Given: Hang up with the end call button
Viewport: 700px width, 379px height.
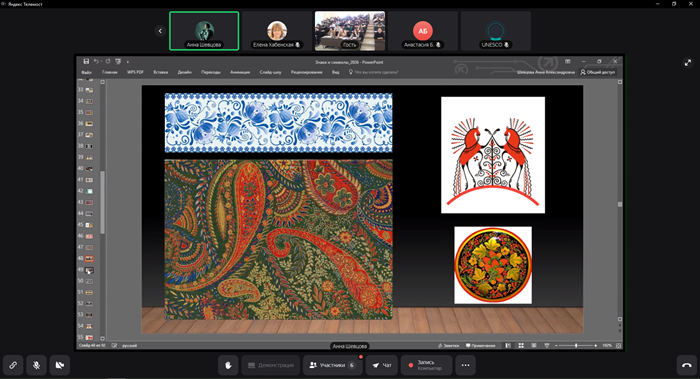Looking at the screenshot, I should 687,365.
